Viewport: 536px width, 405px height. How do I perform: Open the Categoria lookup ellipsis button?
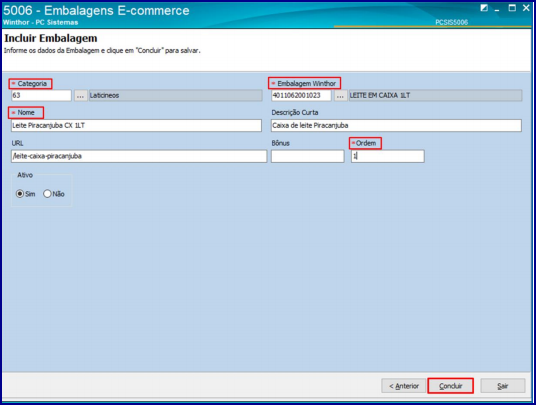80,96
